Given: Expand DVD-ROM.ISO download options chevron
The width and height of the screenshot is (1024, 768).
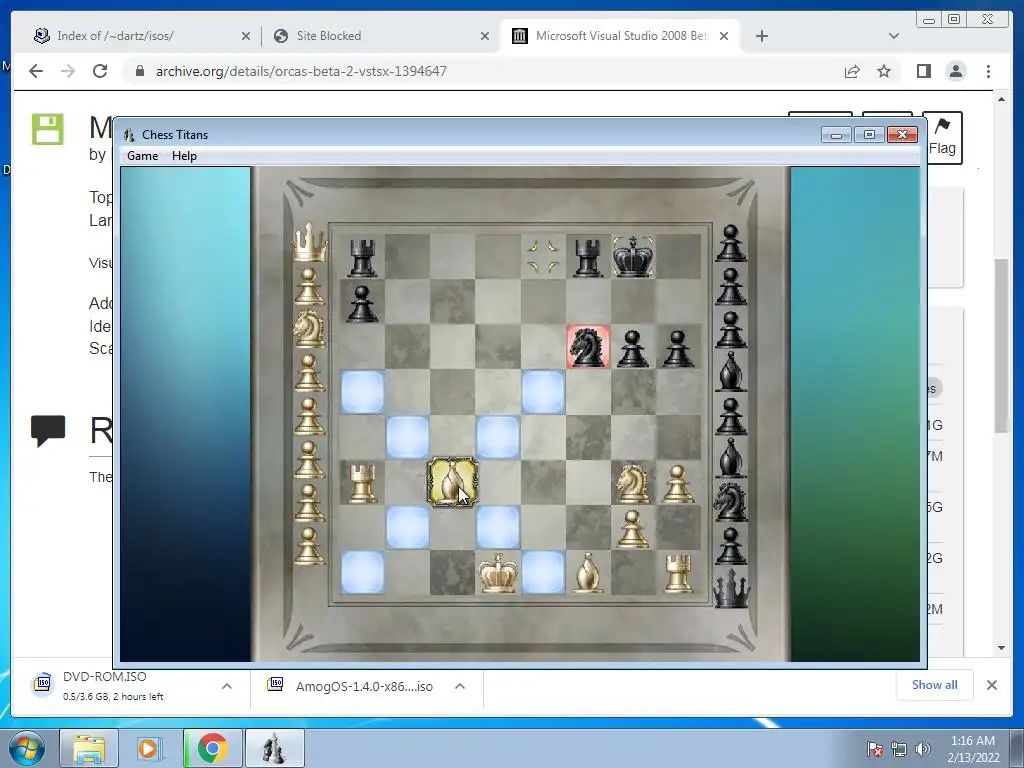Looking at the screenshot, I should point(227,686).
